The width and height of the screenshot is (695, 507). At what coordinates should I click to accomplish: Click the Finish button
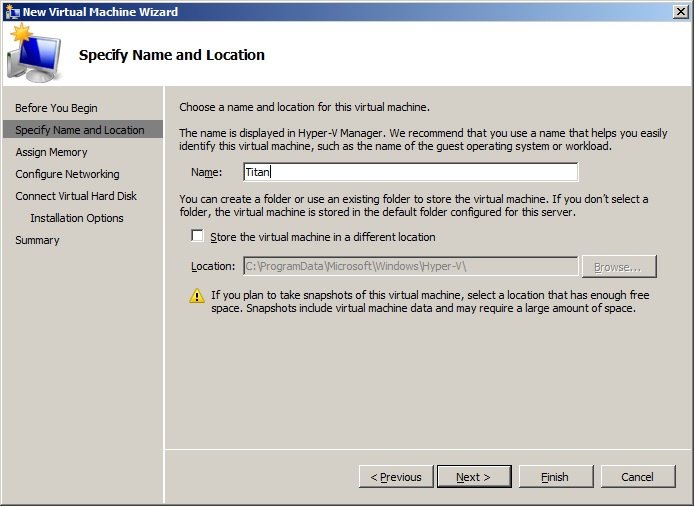coord(555,477)
